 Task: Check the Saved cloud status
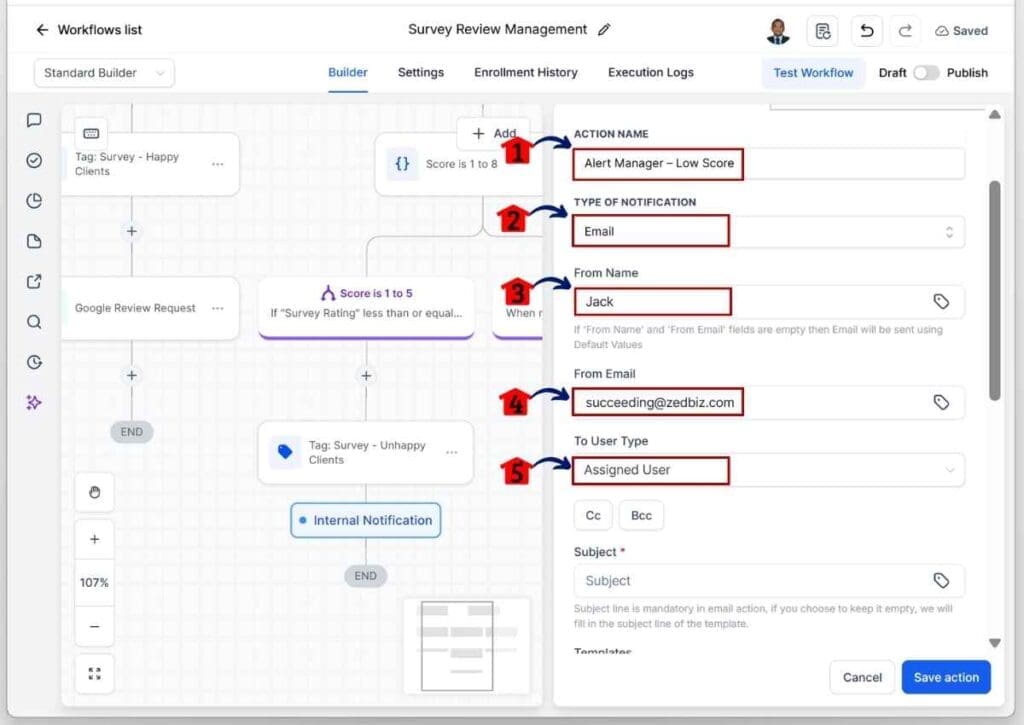[961, 31]
